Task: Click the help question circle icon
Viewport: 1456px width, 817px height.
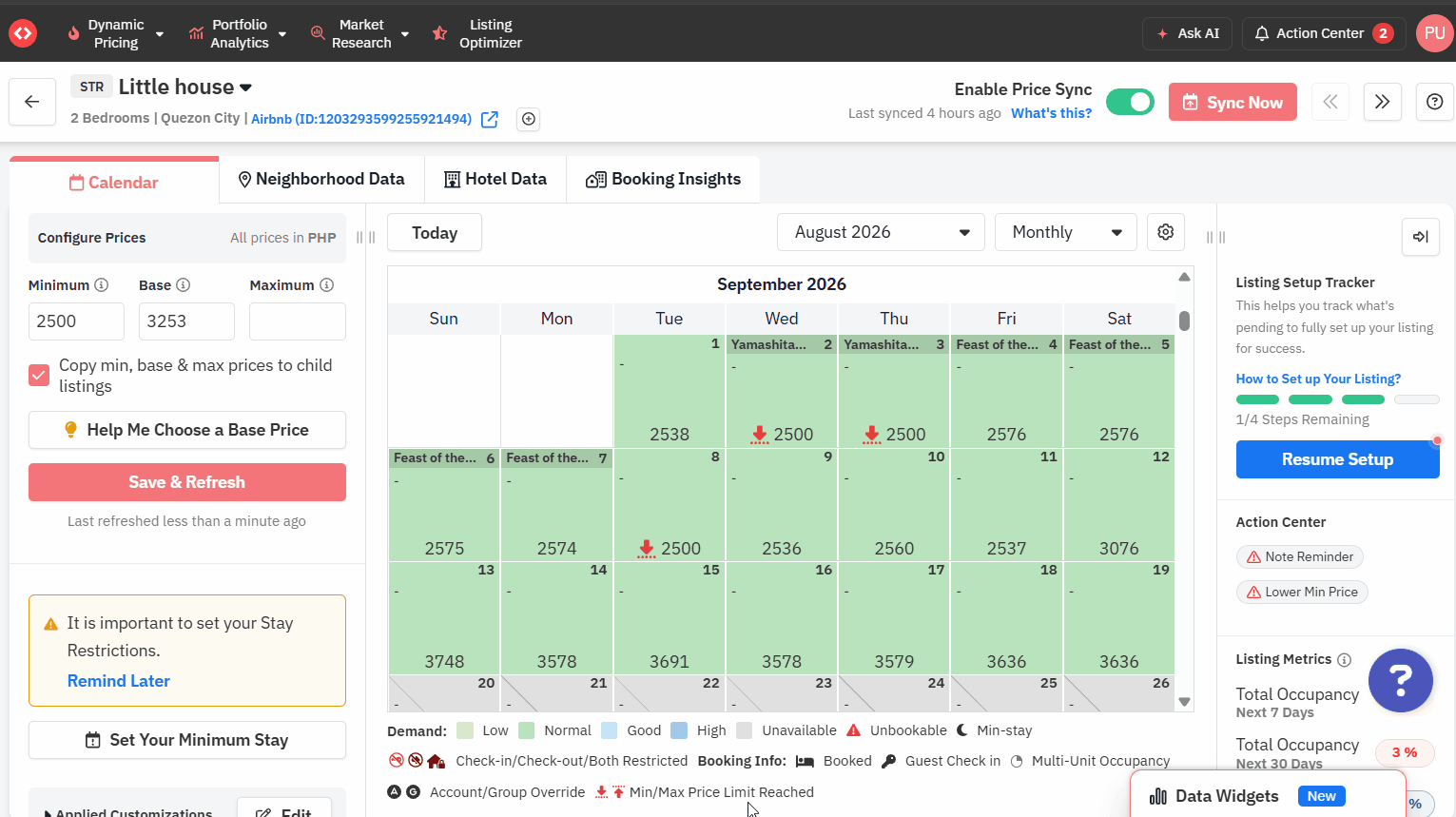Action: [1435, 102]
